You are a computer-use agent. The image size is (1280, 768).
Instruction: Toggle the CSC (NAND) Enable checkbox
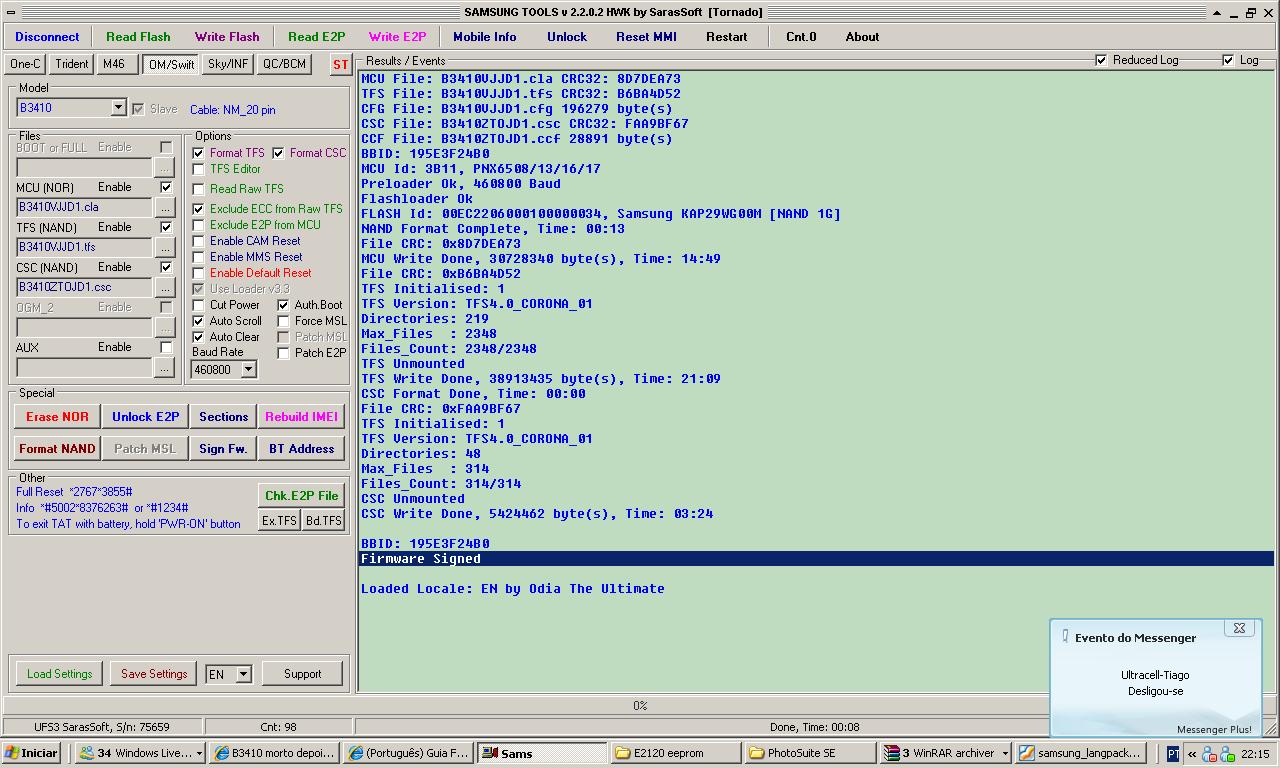(x=166, y=267)
